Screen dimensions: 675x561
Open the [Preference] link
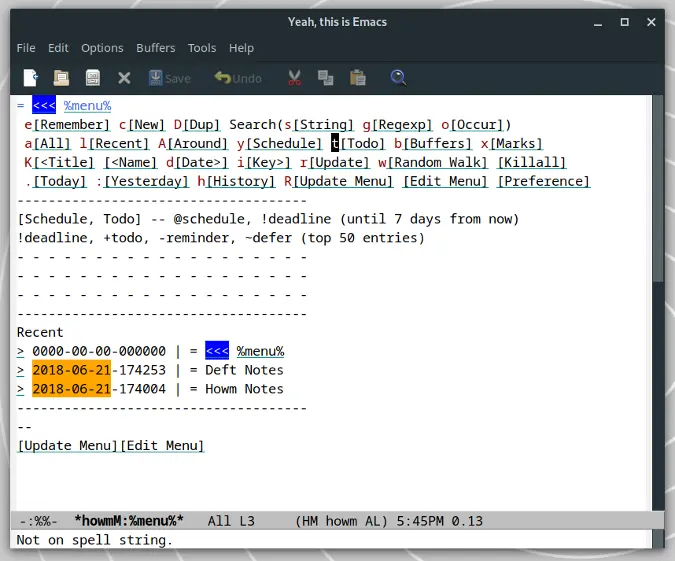pyautogui.click(x=543, y=181)
